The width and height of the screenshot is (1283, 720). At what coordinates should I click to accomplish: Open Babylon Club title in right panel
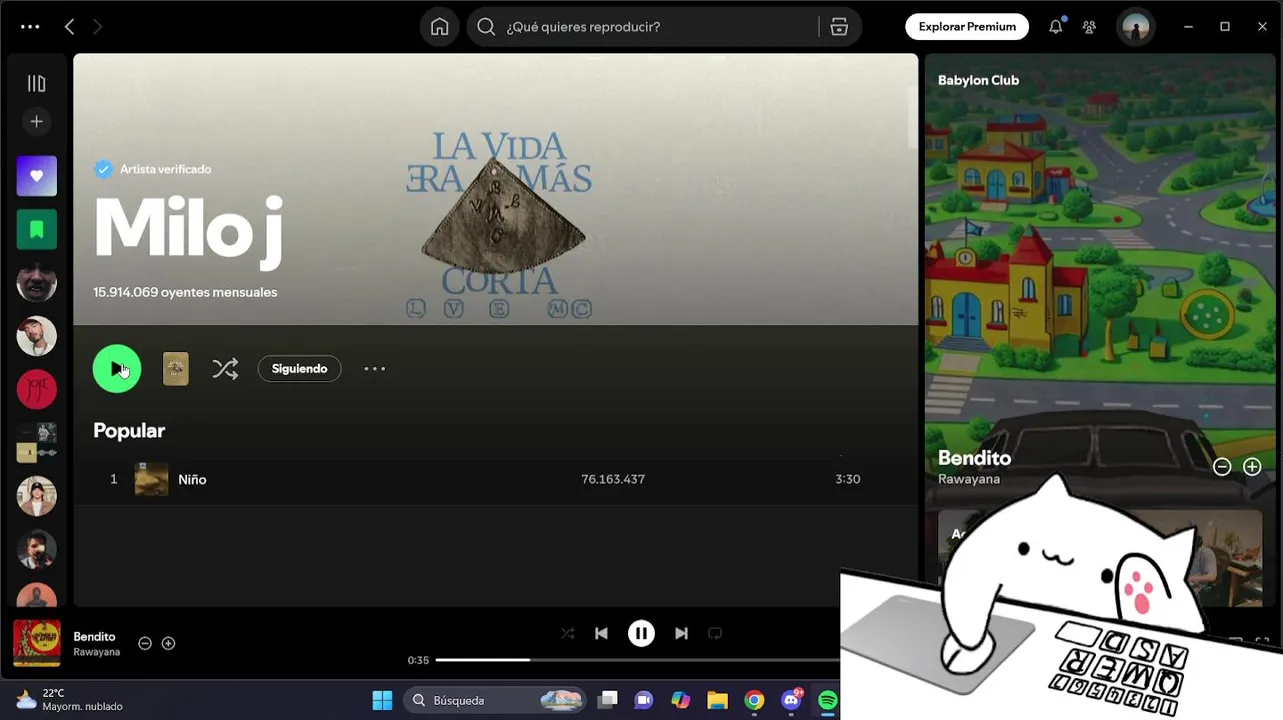click(x=978, y=80)
